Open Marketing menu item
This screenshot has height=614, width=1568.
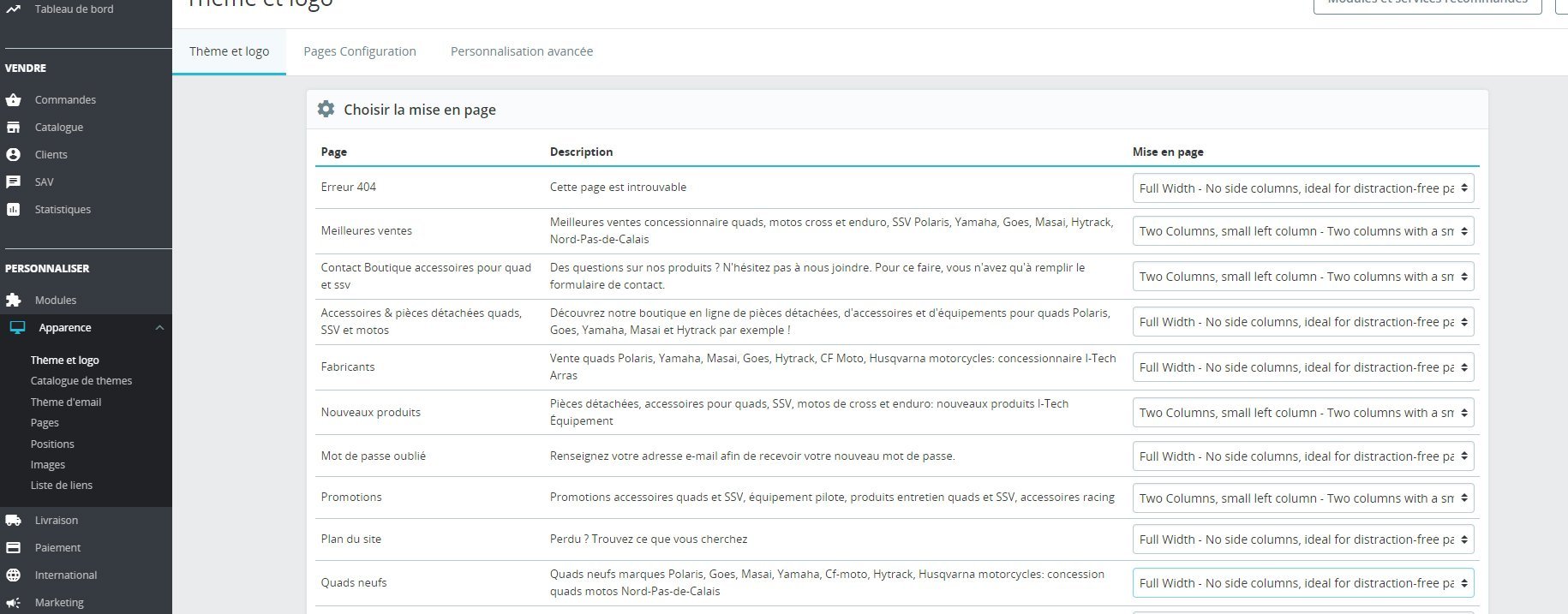tap(59, 603)
